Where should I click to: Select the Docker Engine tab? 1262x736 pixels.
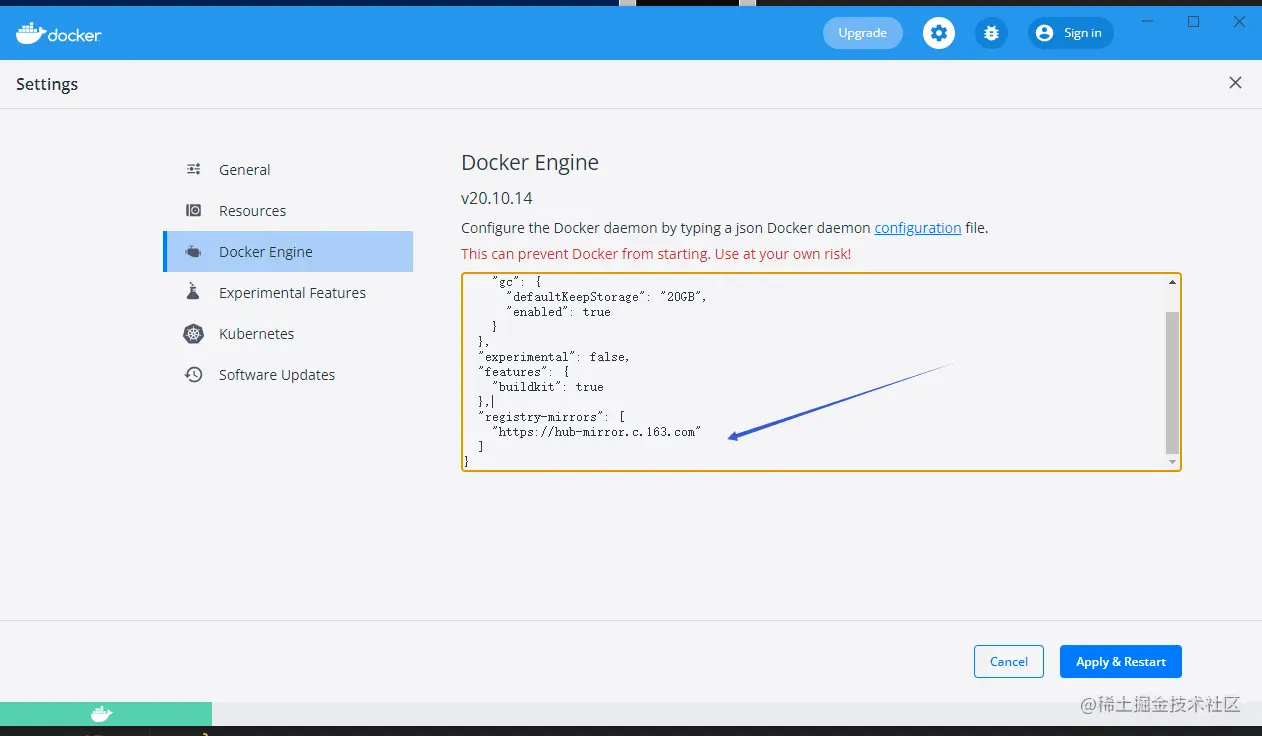(x=288, y=252)
